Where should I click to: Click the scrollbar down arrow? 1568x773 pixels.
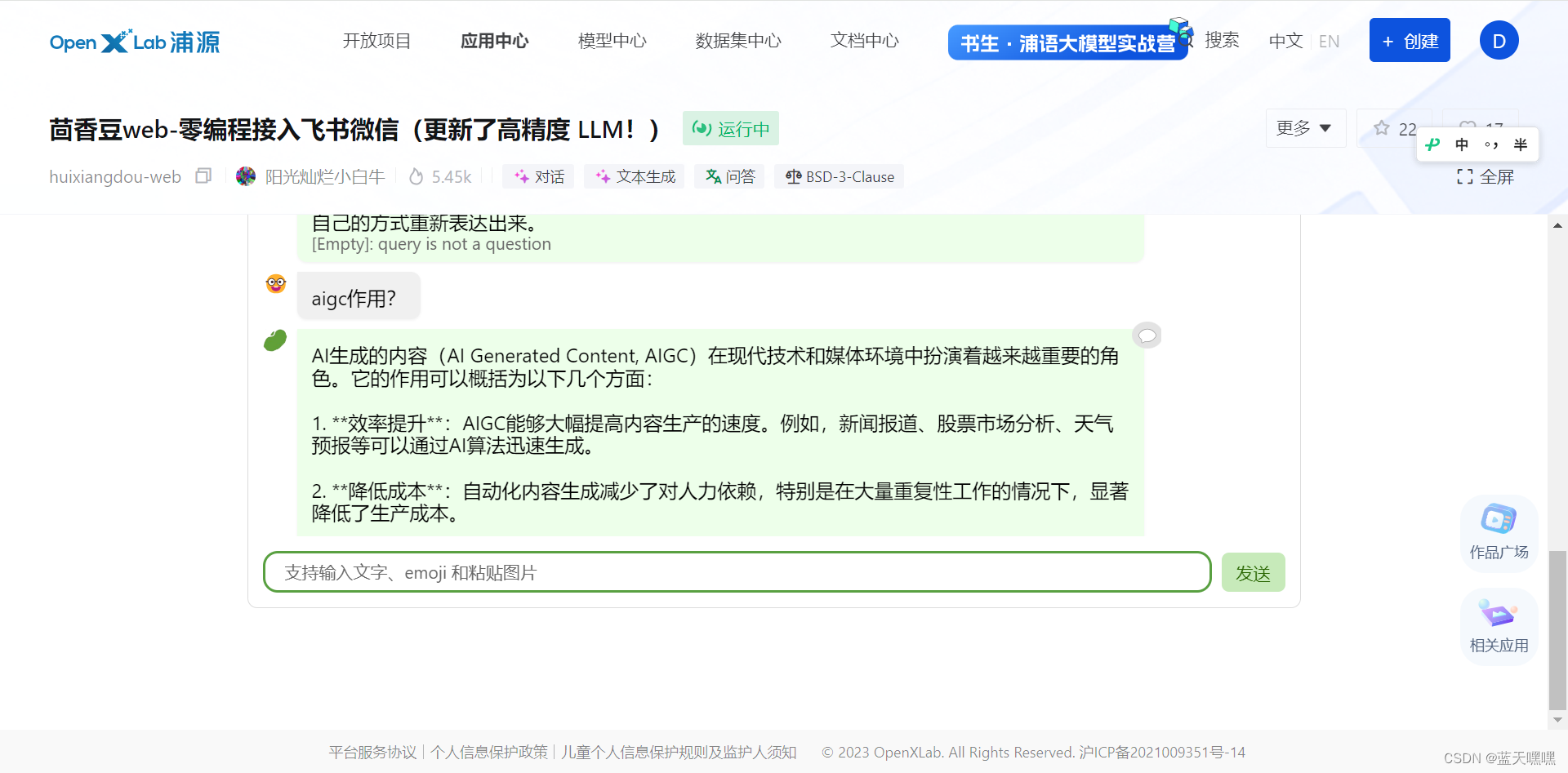pos(1557,720)
